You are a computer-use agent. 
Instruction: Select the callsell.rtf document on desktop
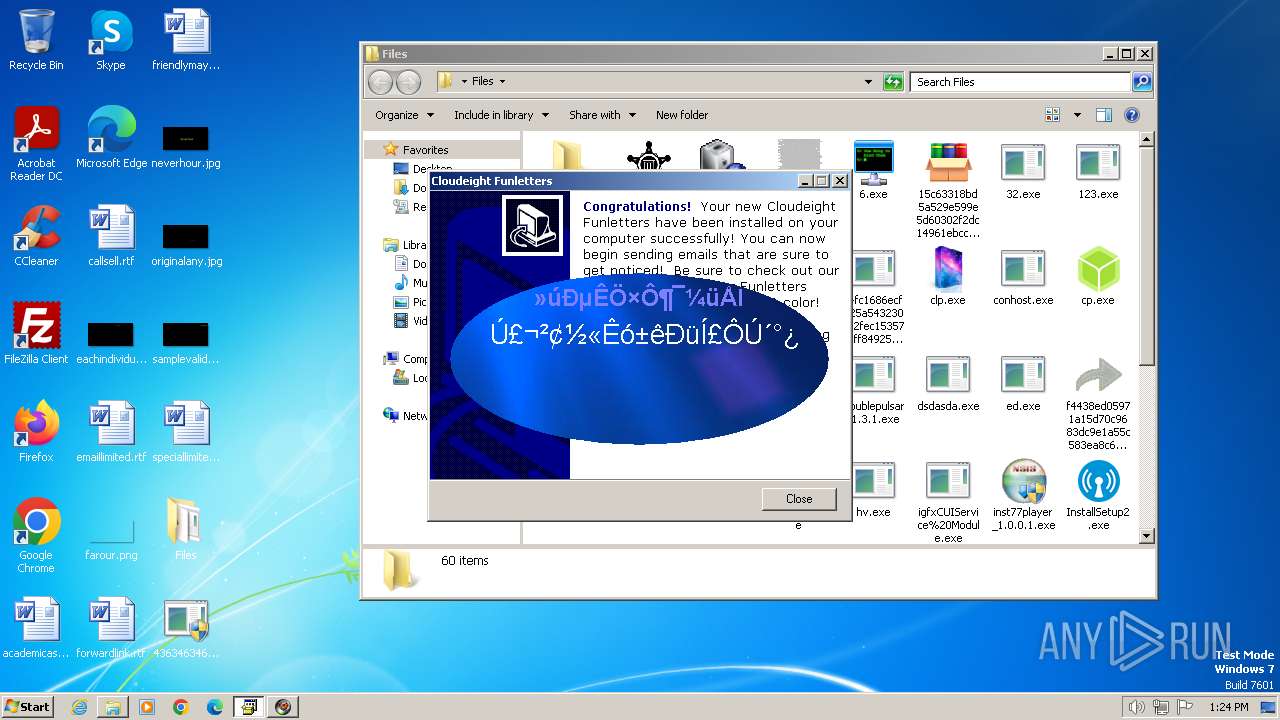tap(111, 236)
